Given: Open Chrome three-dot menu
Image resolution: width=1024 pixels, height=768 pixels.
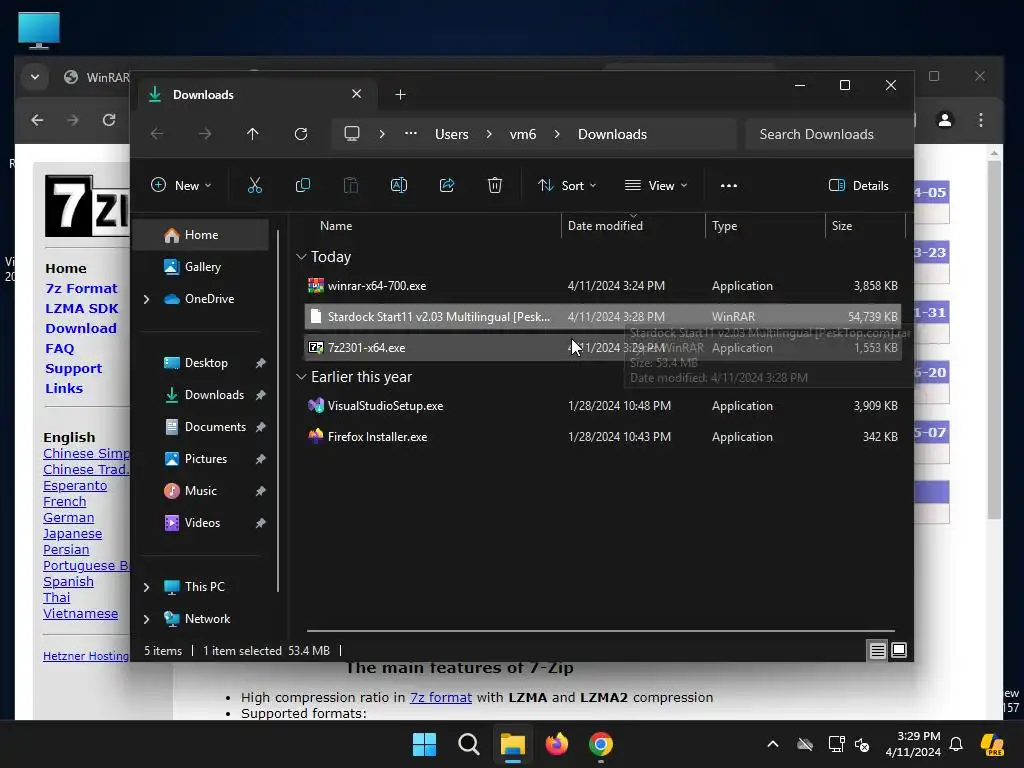Looking at the screenshot, I should (981, 120).
